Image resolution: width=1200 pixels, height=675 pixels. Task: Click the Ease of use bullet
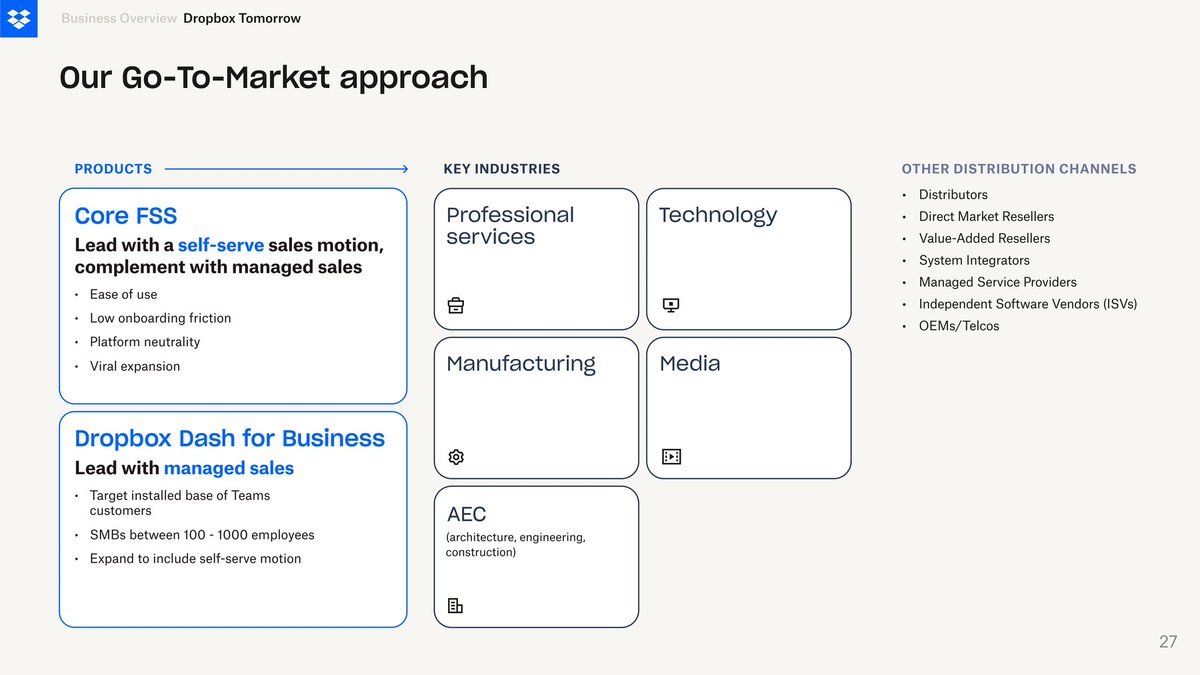tap(123, 294)
